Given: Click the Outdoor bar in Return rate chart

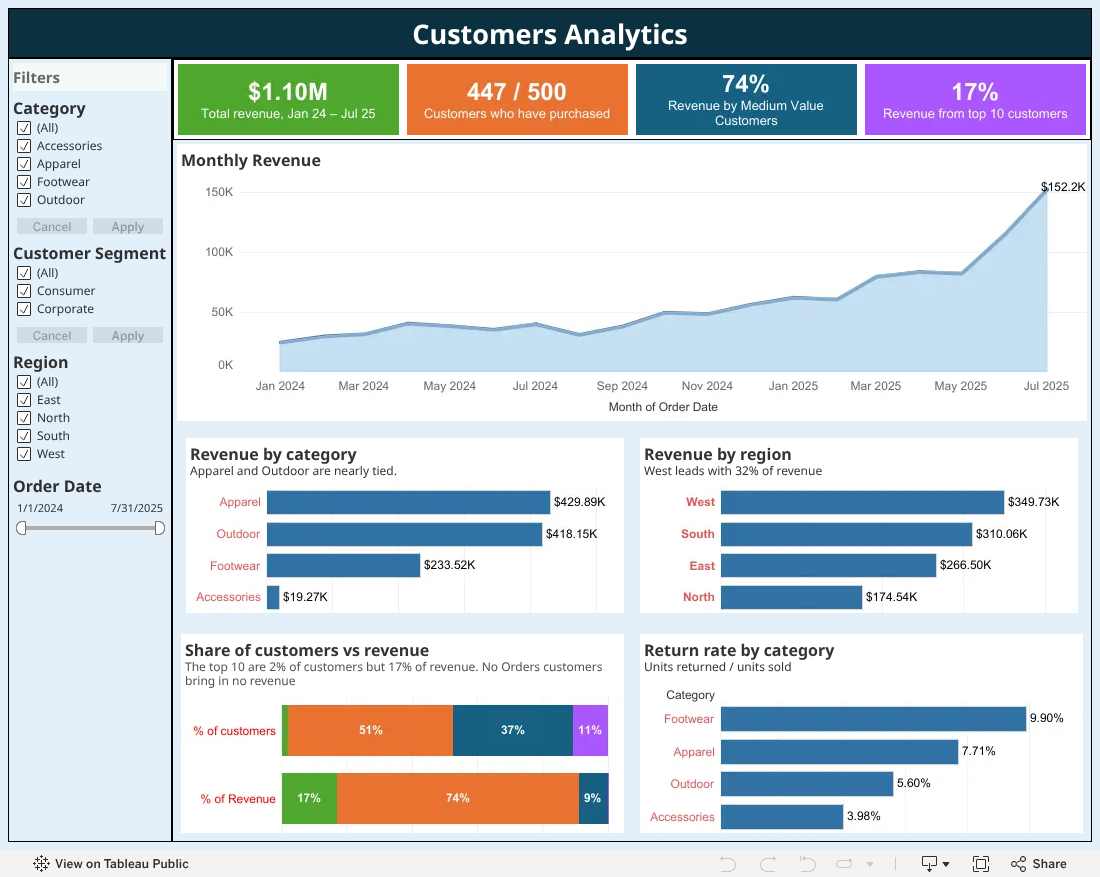Looking at the screenshot, I should [x=807, y=784].
